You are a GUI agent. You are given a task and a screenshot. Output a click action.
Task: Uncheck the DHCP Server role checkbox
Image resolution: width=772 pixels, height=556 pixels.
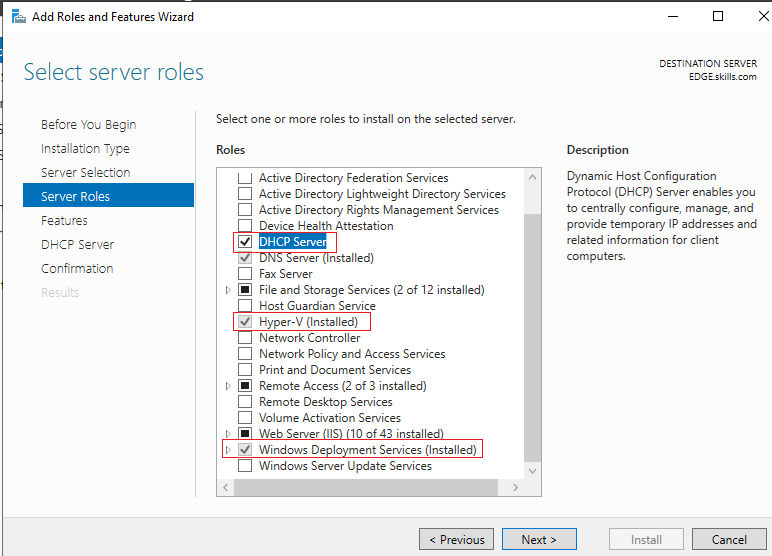point(245,241)
